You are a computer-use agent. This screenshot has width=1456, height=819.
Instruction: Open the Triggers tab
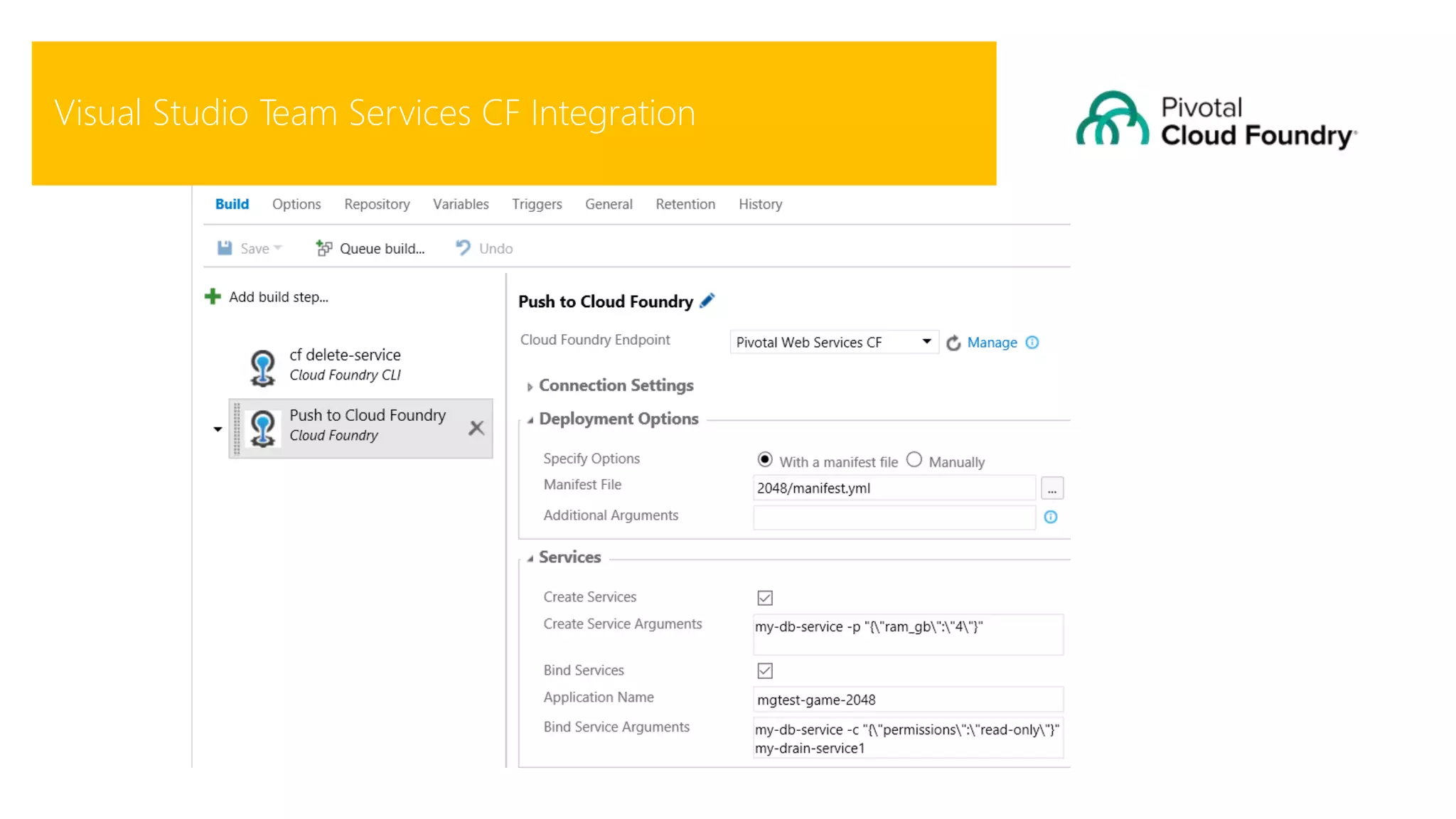click(x=537, y=204)
